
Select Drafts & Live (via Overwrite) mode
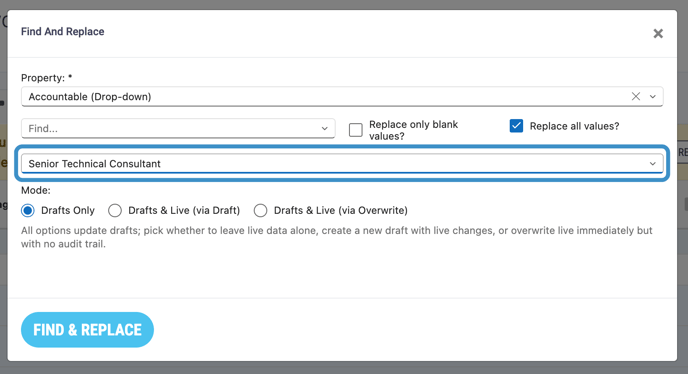point(260,211)
